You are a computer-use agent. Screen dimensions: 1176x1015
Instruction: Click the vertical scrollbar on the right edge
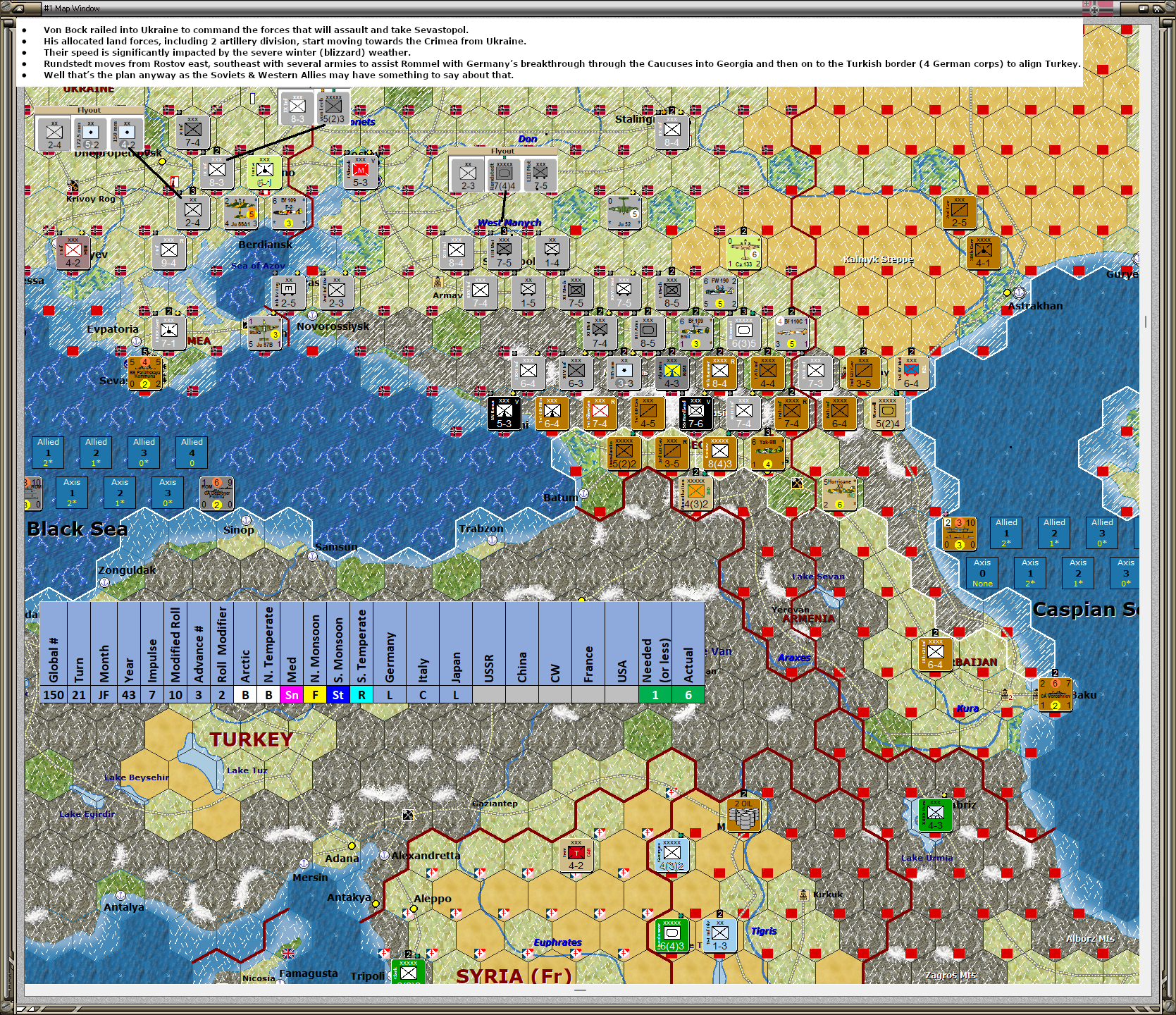pyautogui.click(x=1146, y=504)
